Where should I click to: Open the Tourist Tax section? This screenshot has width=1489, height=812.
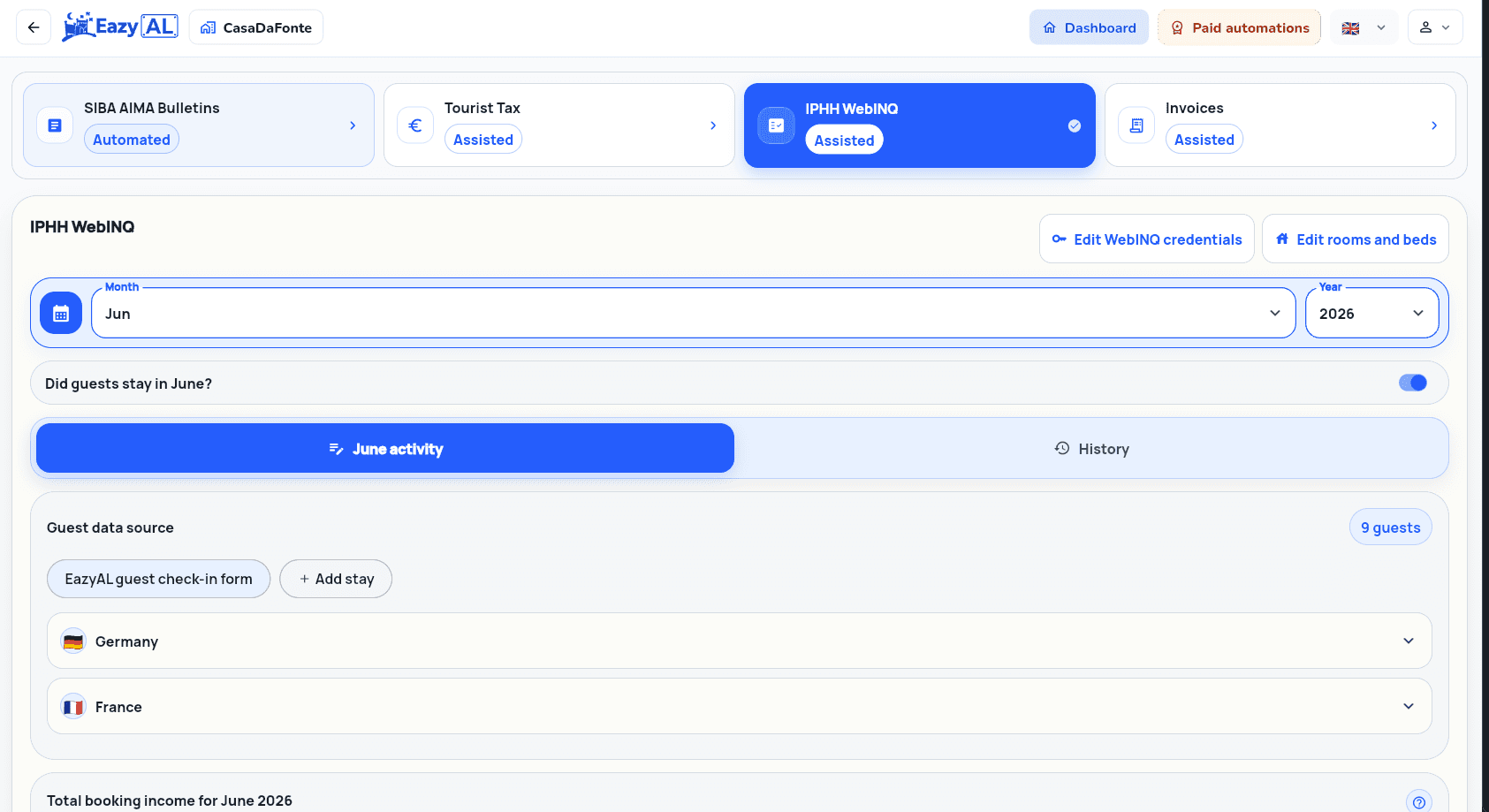click(x=559, y=125)
